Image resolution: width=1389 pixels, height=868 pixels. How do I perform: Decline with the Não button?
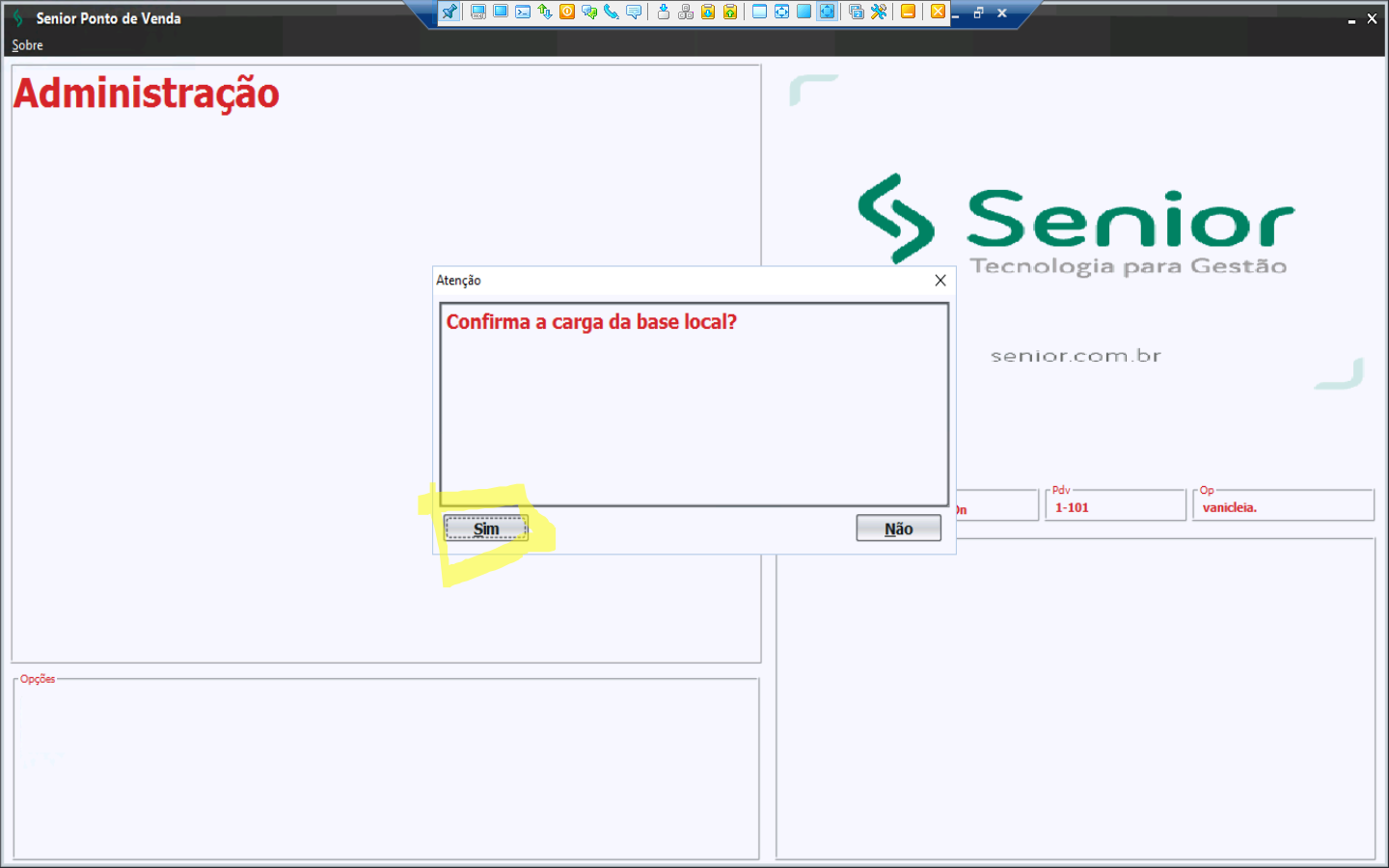898,529
